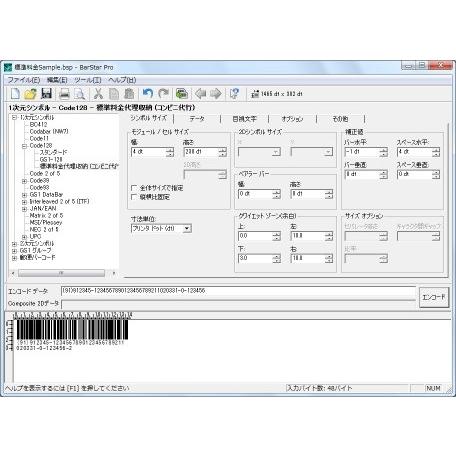The image size is (456, 456).
Task: Copy using the toolbar copy icon
Action: click(x=114, y=94)
